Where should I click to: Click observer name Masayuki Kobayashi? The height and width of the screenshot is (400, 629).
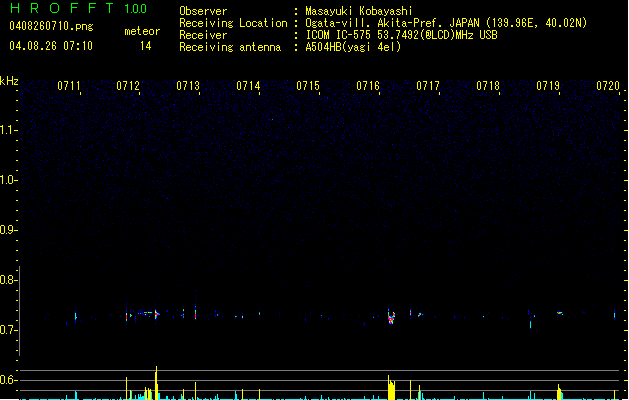coord(359,11)
